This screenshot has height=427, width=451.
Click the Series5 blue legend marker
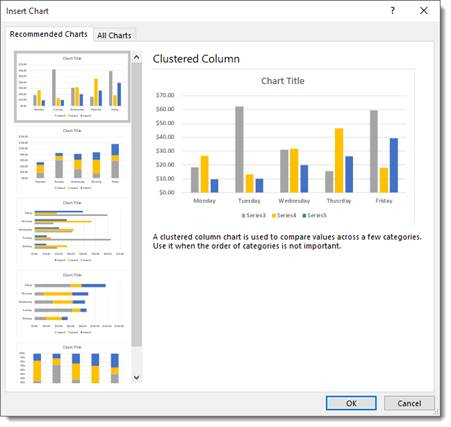(x=304, y=216)
